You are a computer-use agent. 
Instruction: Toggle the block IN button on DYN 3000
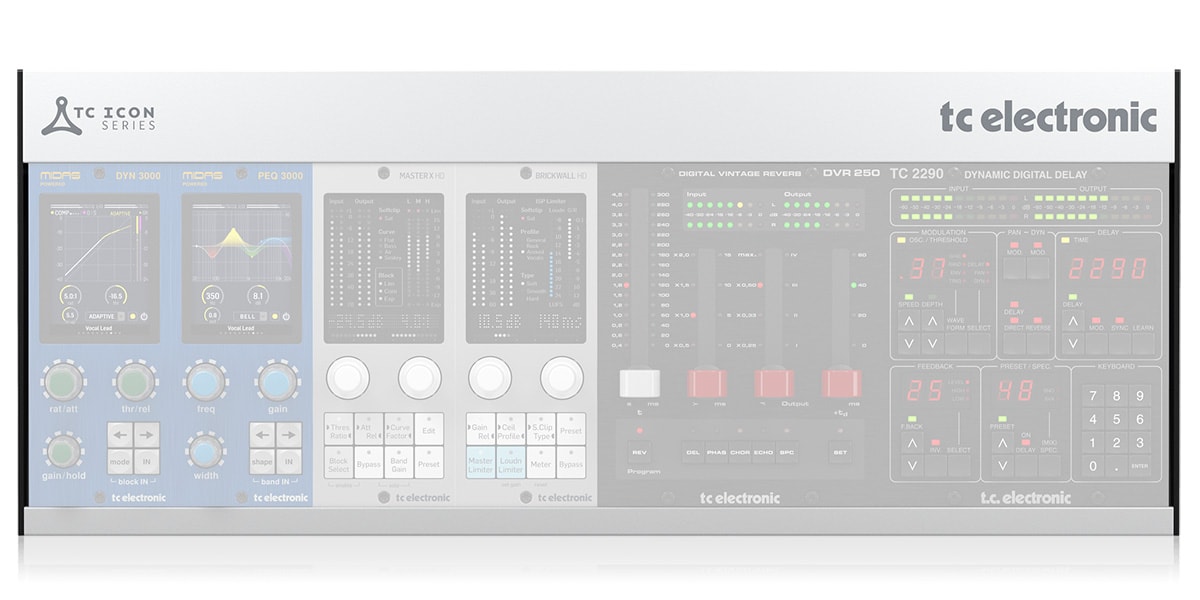(x=147, y=464)
